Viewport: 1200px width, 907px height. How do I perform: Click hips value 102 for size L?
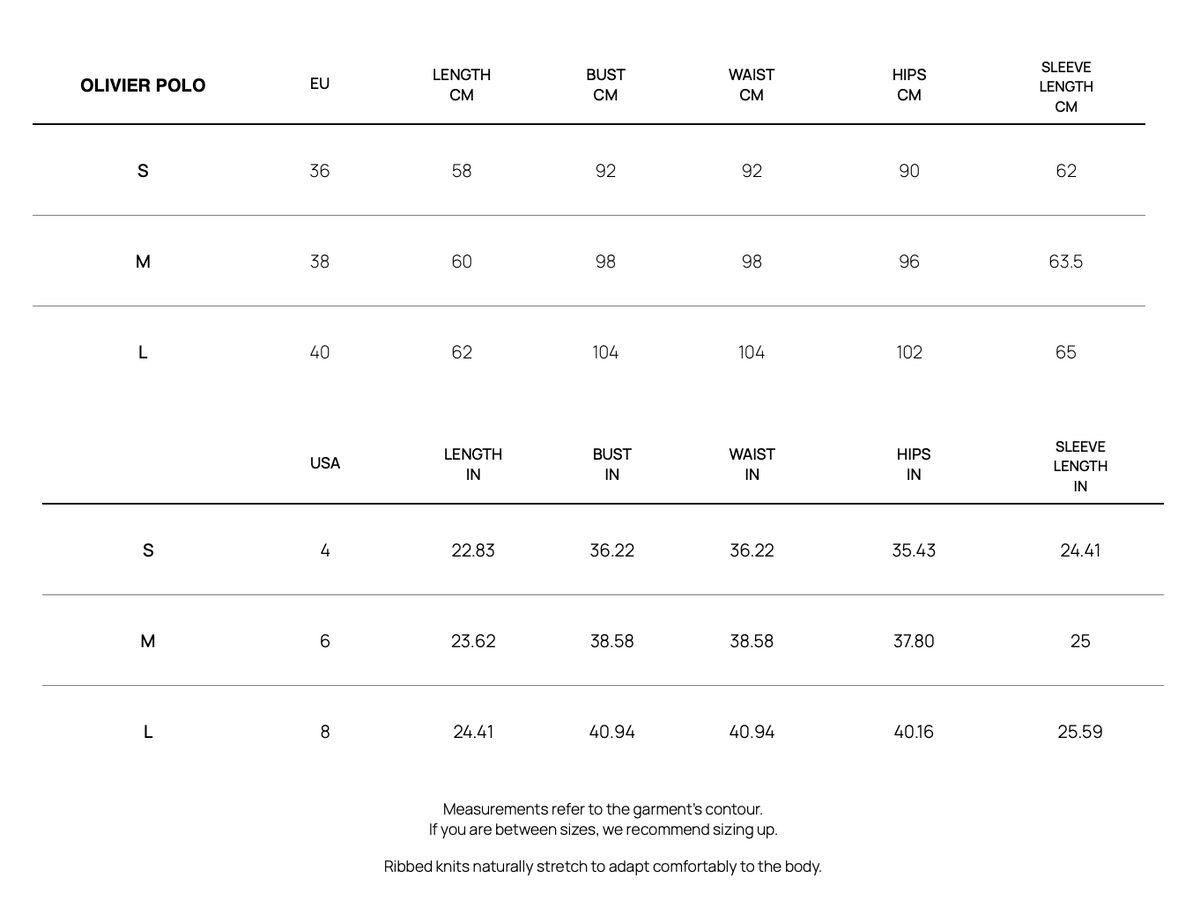tap(909, 352)
